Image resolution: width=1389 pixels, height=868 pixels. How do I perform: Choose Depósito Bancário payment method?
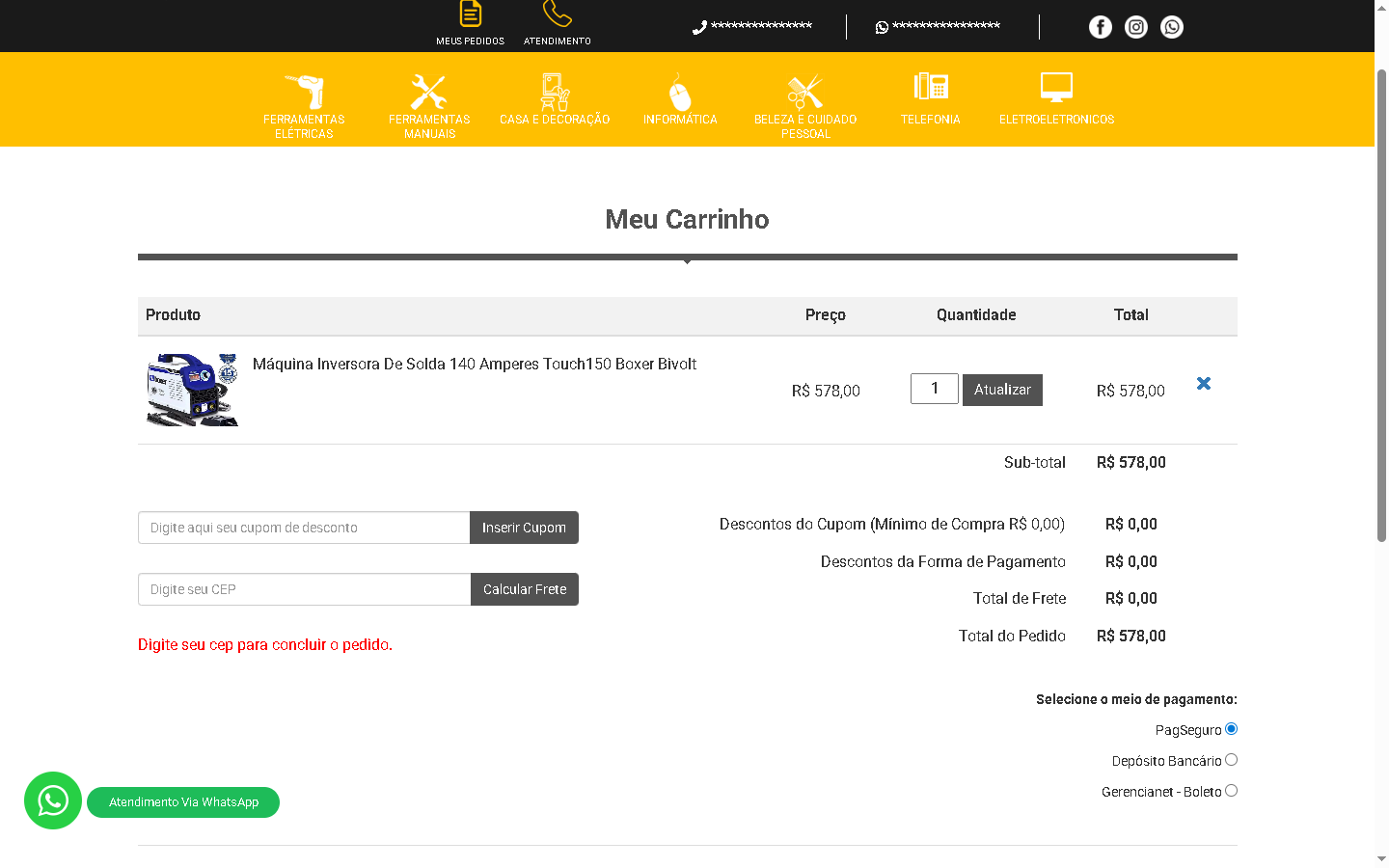coord(1231,760)
